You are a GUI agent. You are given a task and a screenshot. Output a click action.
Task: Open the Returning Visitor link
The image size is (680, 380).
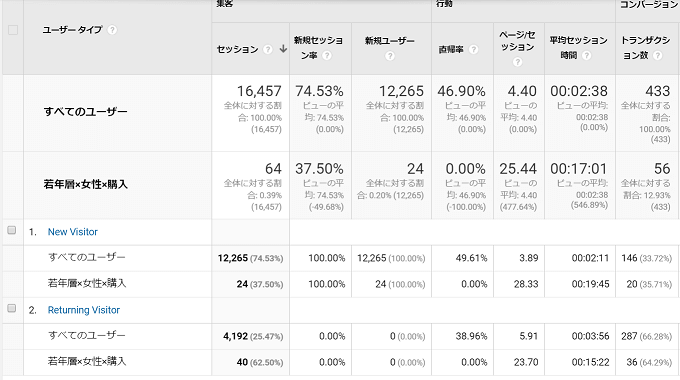click(x=84, y=310)
